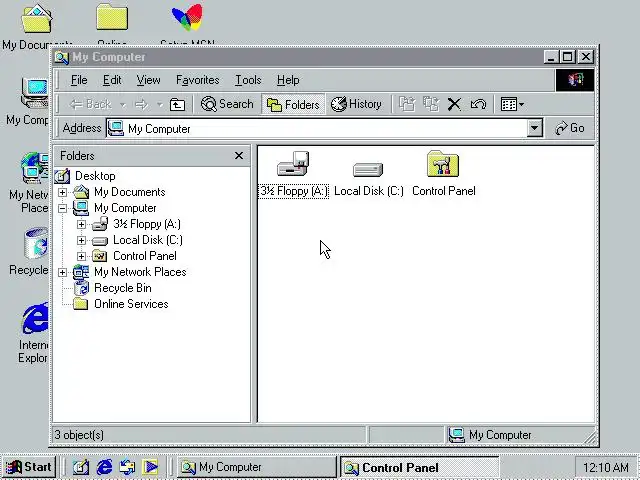
Task: Toggle the Folders pane button
Action: 293,104
